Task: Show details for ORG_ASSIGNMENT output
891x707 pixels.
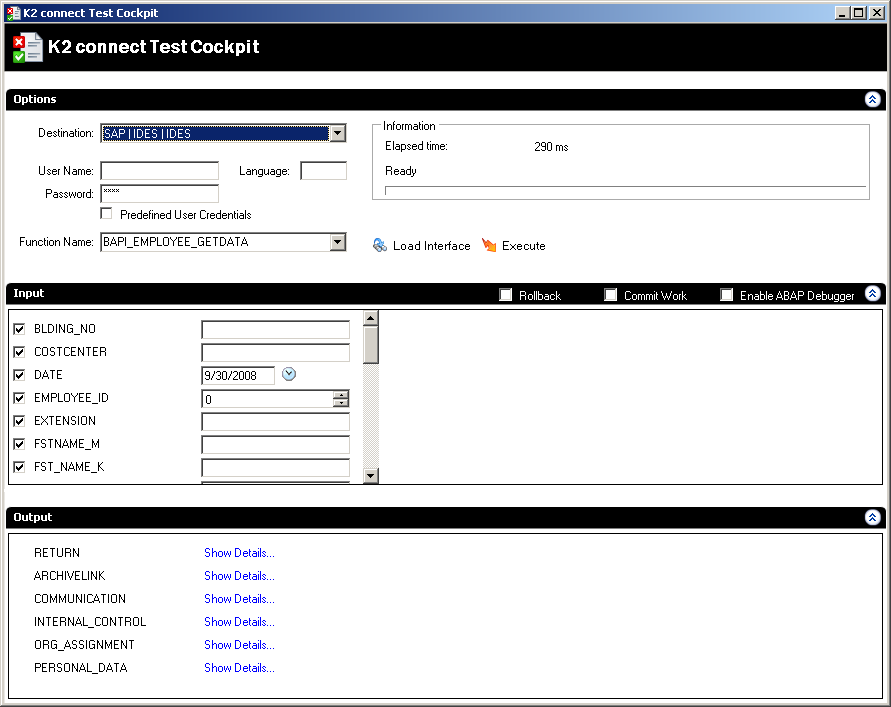Action: [x=239, y=645]
